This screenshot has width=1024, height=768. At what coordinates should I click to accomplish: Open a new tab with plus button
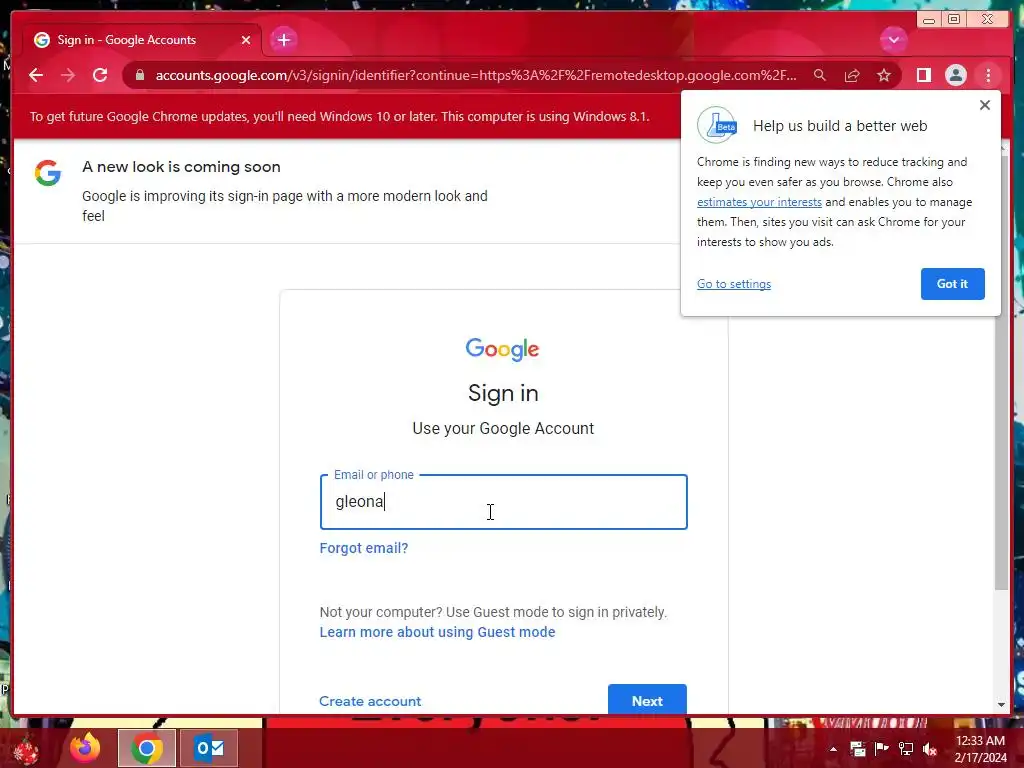tap(283, 40)
